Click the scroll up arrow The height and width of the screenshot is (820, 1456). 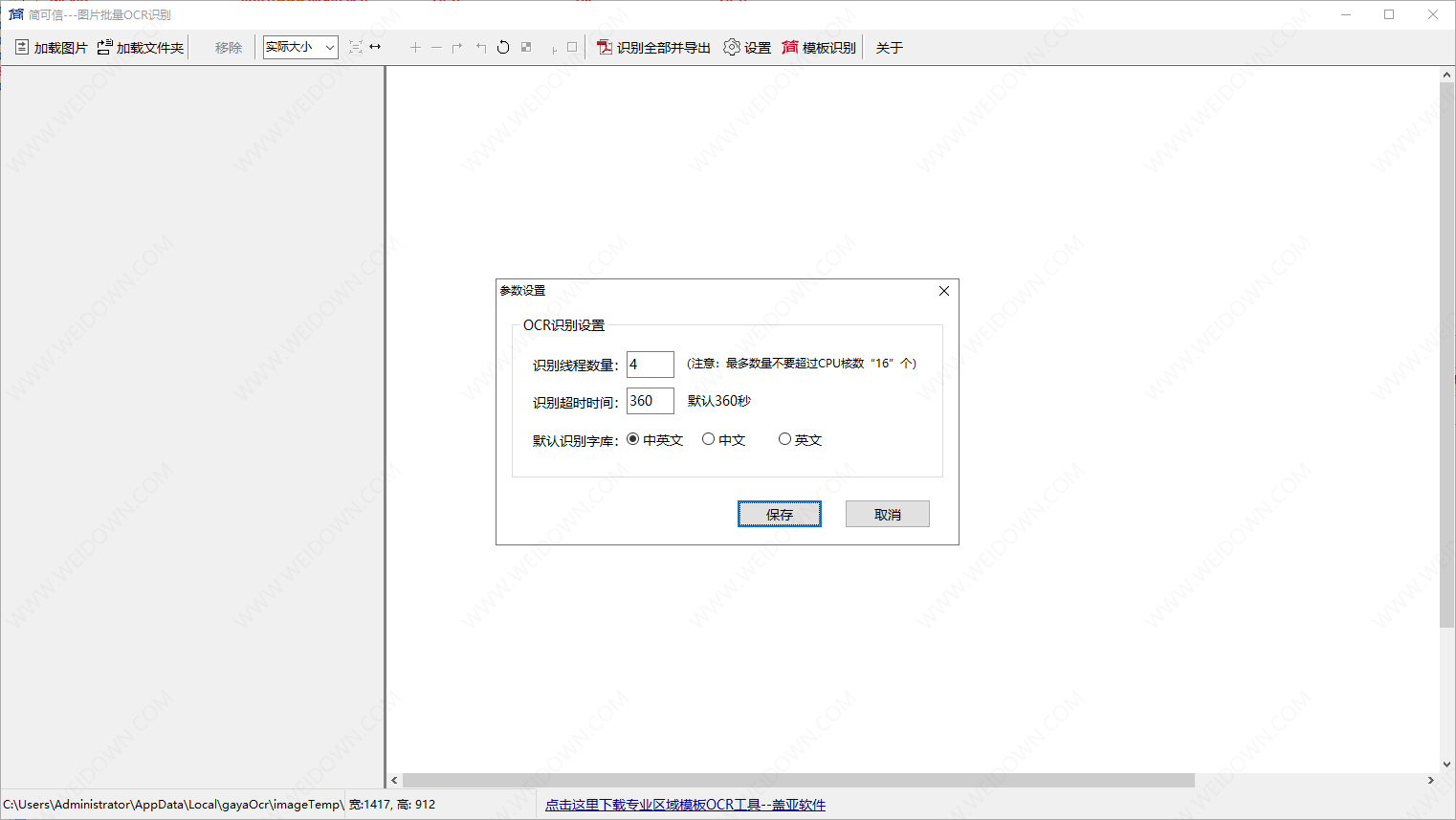coord(1447,74)
